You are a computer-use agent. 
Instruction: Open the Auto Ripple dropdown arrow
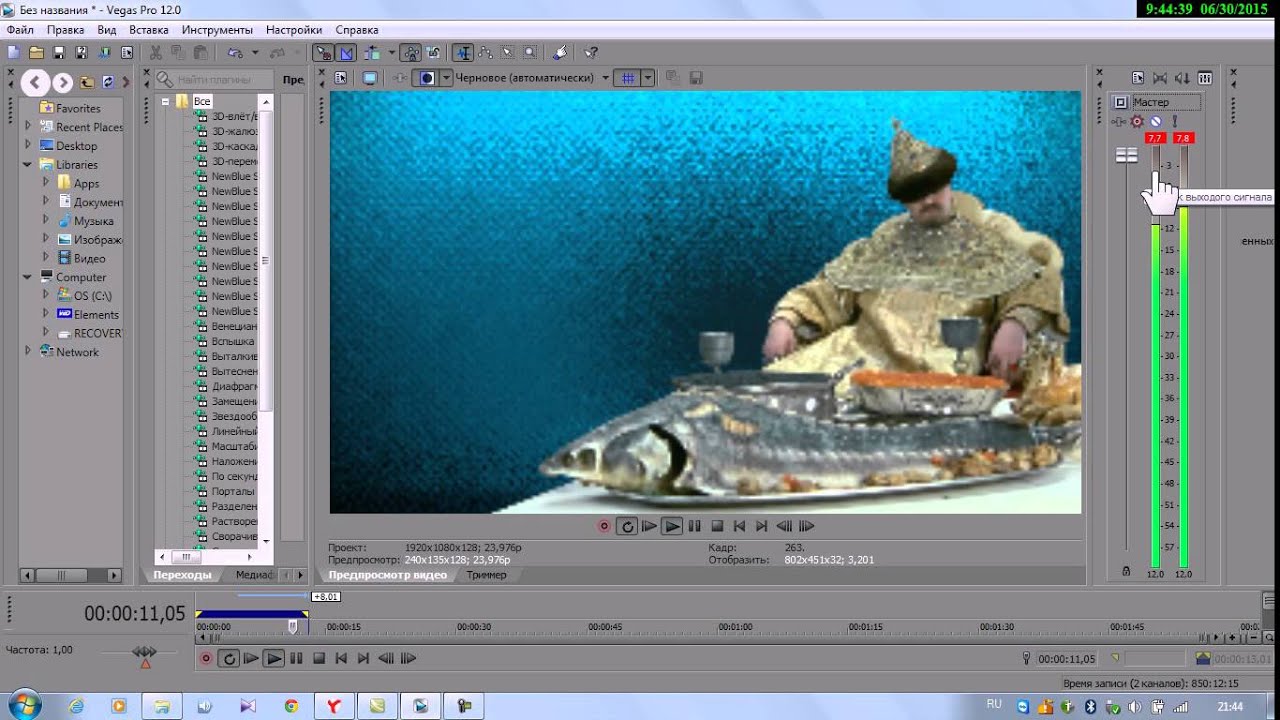(x=391, y=52)
